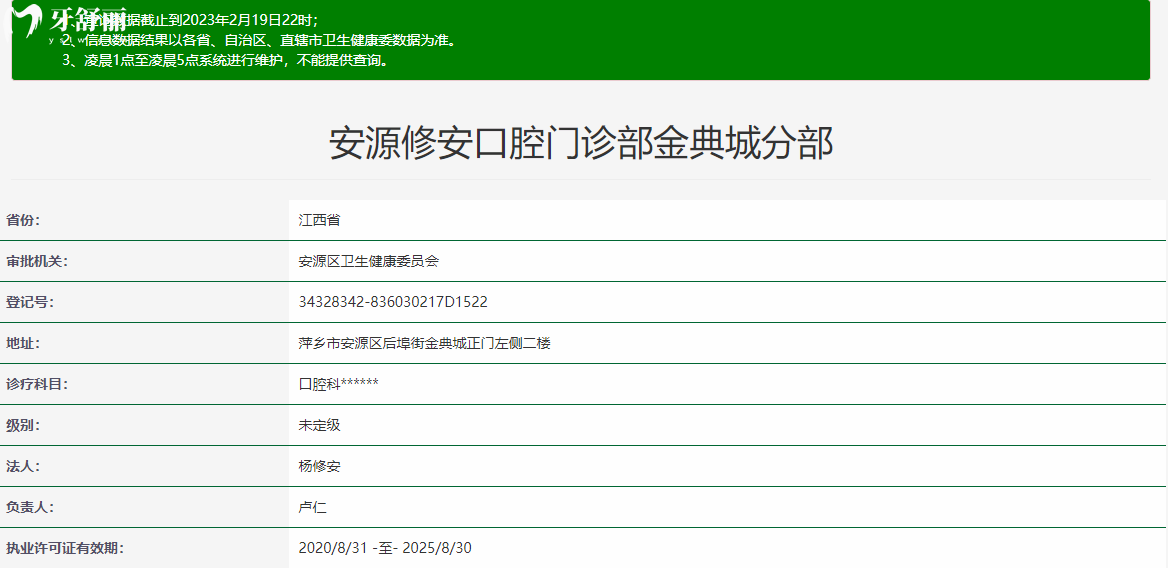The image size is (1168, 568).
Task: Select registration number 34328342-836030217D1522
Action: click(x=393, y=302)
